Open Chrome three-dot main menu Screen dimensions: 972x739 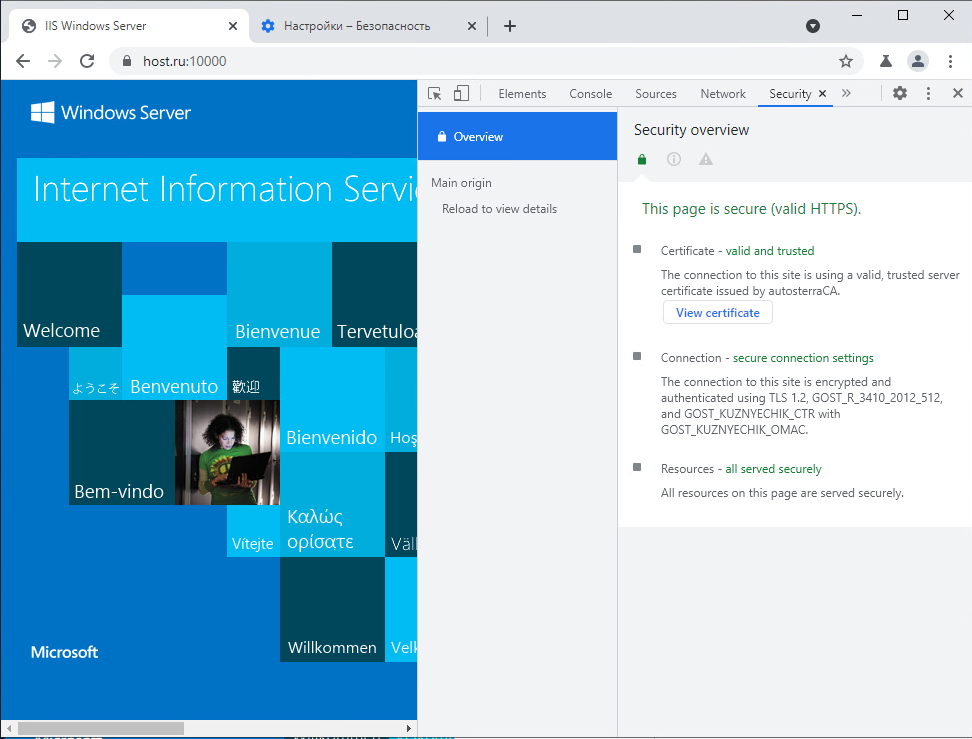click(950, 61)
